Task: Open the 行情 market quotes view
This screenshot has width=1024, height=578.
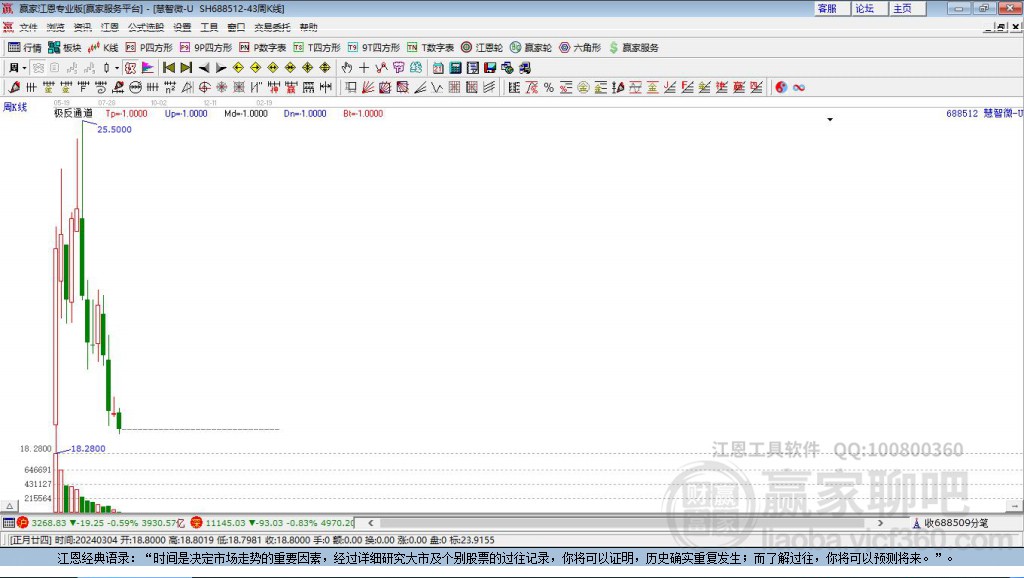Action: [x=24, y=48]
